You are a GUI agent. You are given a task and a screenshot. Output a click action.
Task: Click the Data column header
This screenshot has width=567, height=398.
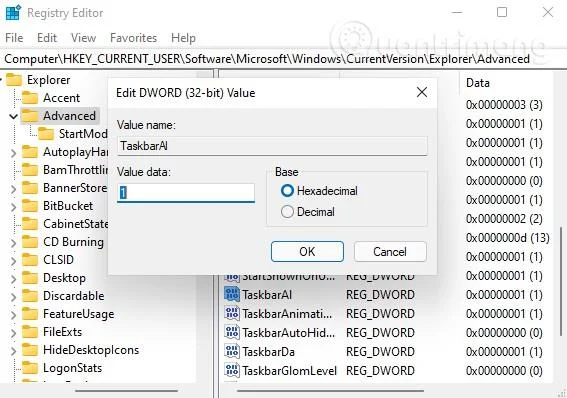(478, 83)
